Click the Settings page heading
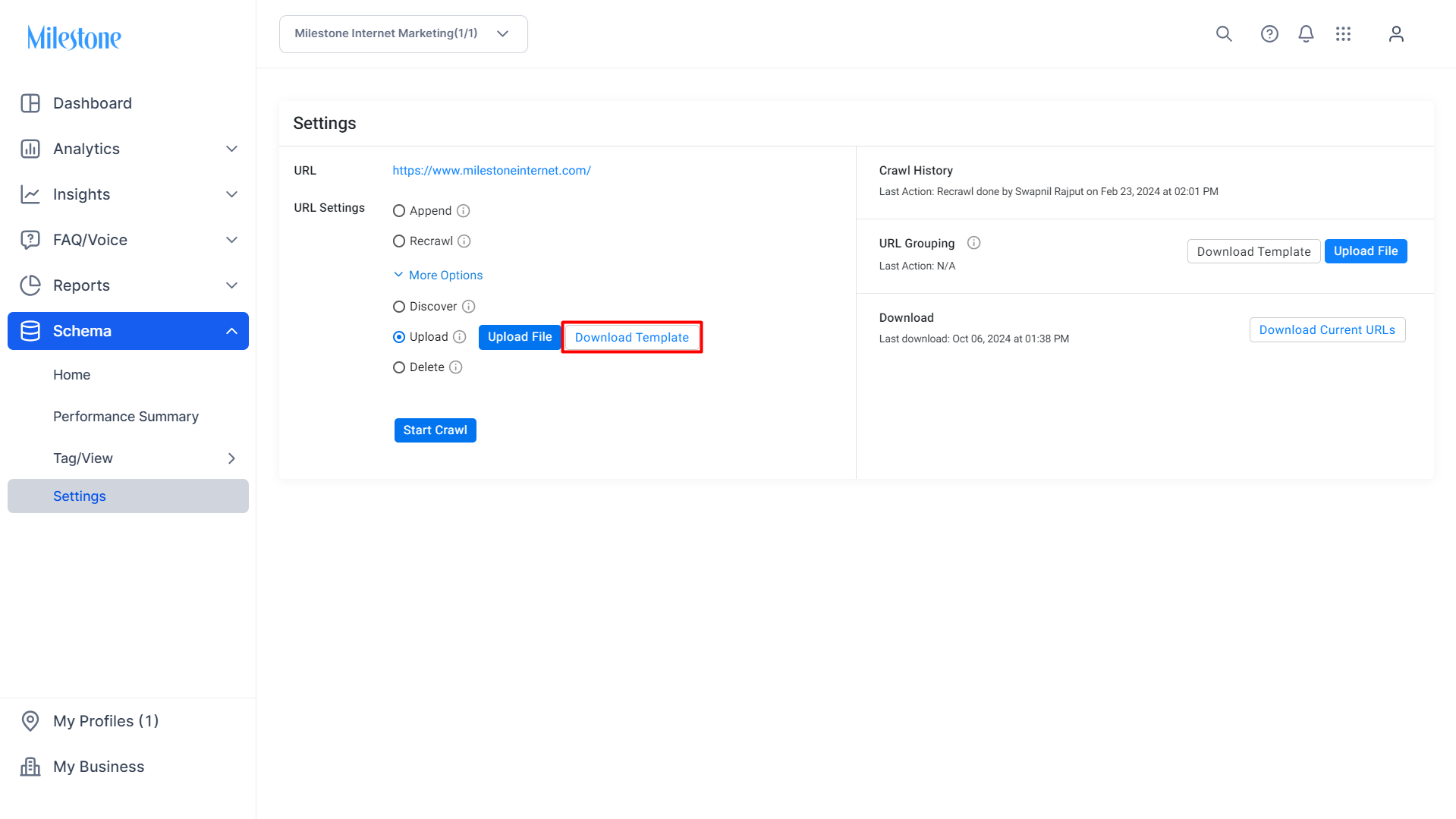This screenshot has height=819, width=1456. 325,123
